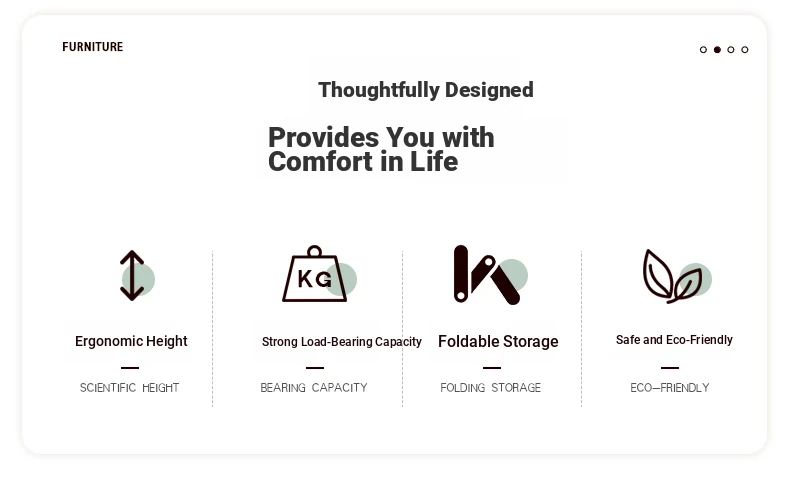Select the second filled carousel dot
Image resolution: width=790 pixels, height=483 pixels.
coord(717,50)
